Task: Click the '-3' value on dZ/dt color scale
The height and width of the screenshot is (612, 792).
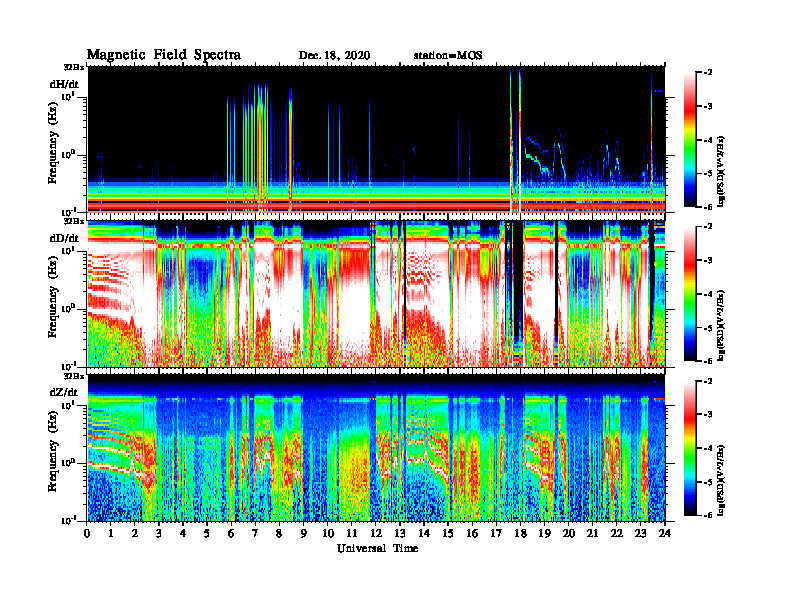Action: (x=709, y=415)
